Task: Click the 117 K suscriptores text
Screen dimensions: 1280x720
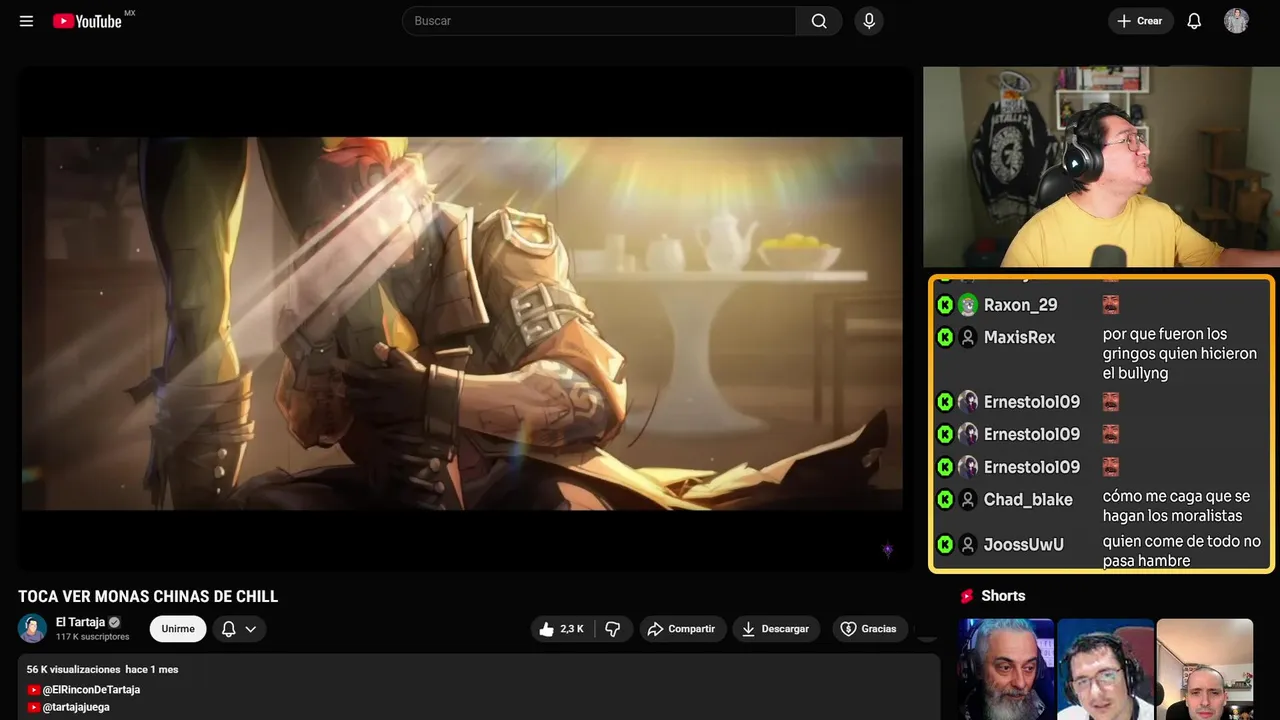Action: (x=93, y=637)
